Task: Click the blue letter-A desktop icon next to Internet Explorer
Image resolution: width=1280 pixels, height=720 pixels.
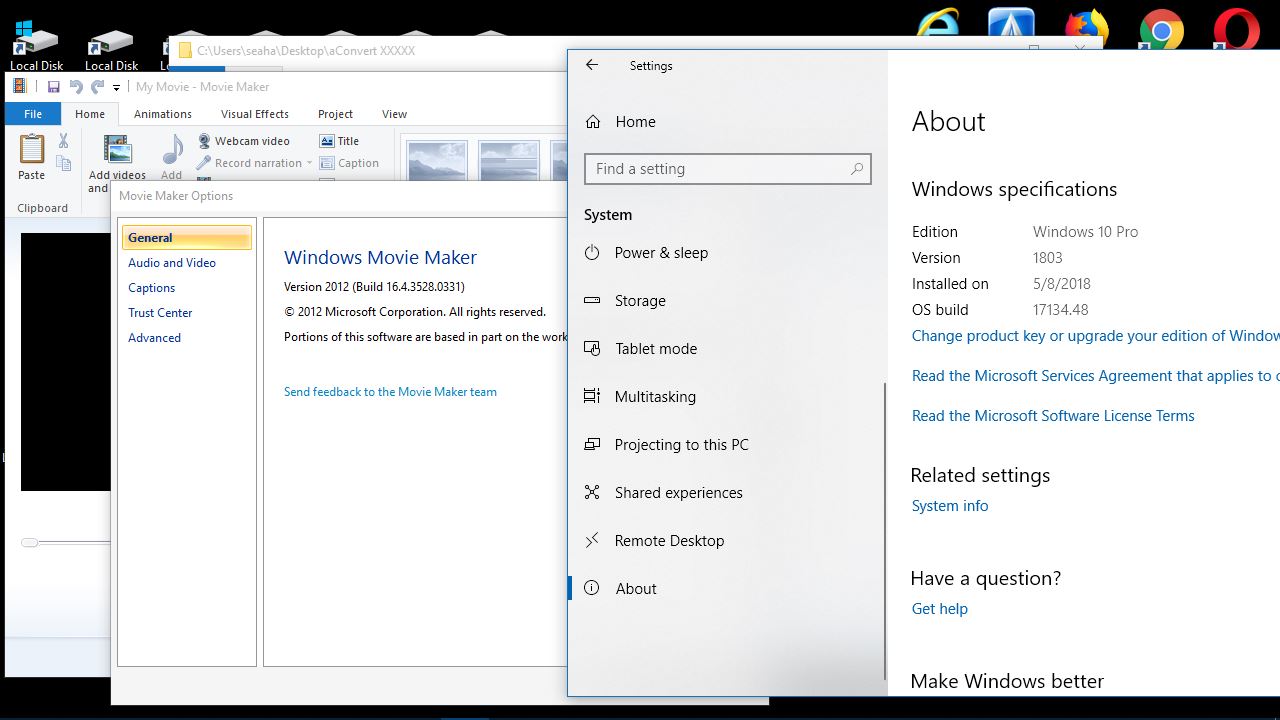Action: [x=1011, y=28]
